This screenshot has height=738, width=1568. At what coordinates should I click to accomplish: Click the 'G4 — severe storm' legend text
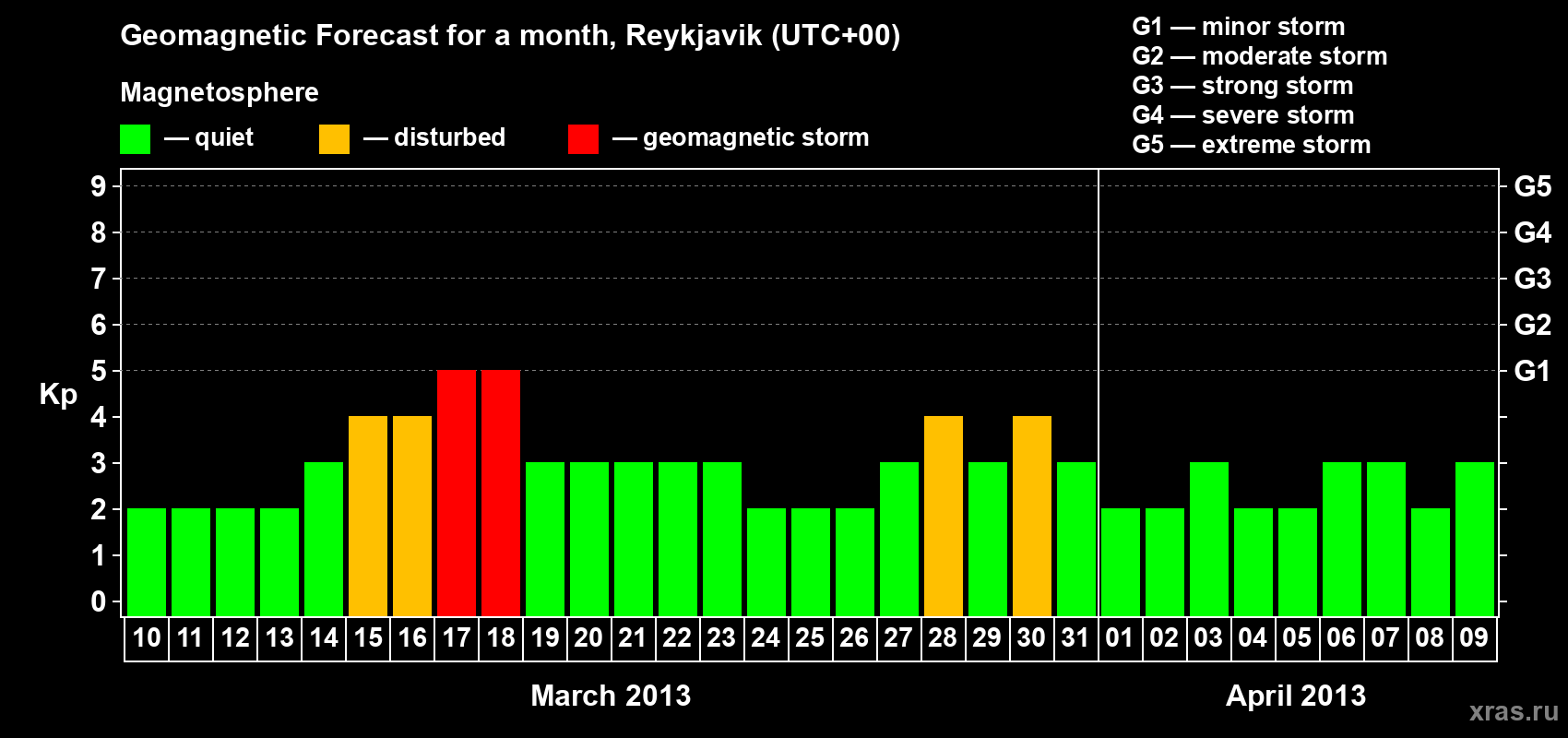click(1243, 115)
